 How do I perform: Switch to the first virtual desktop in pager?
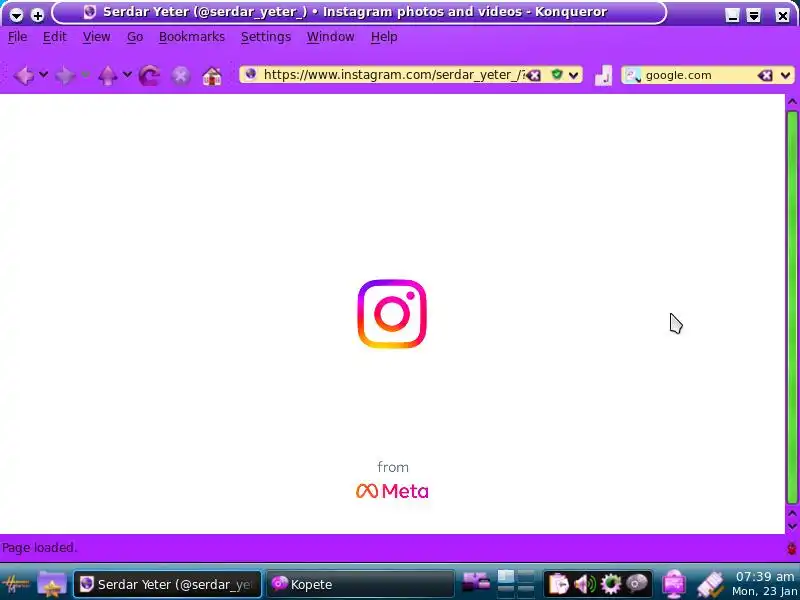pyautogui.click(x=506, y=577)
